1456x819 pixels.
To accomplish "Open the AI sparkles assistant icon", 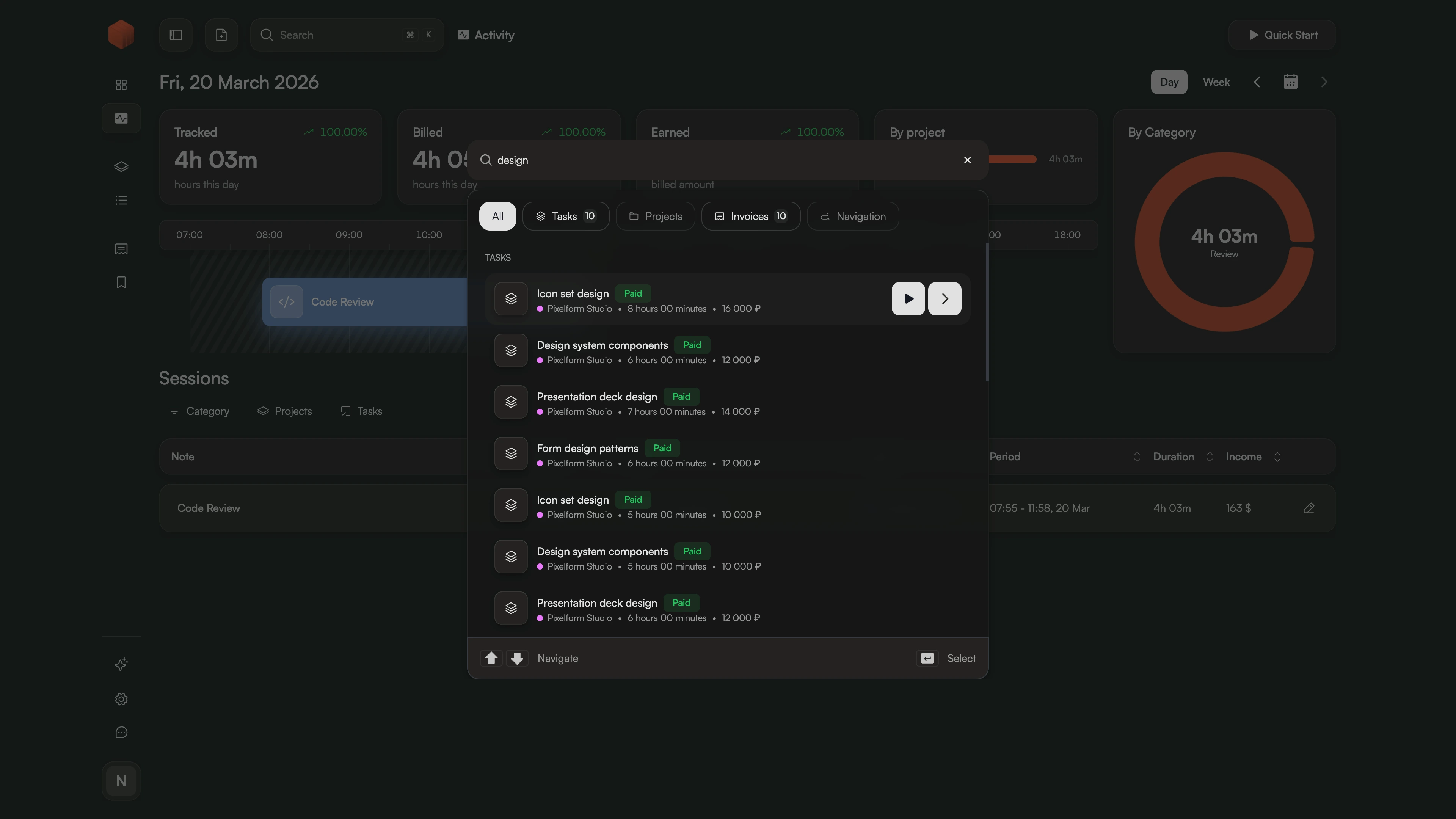I will click(x=121, y=664).
